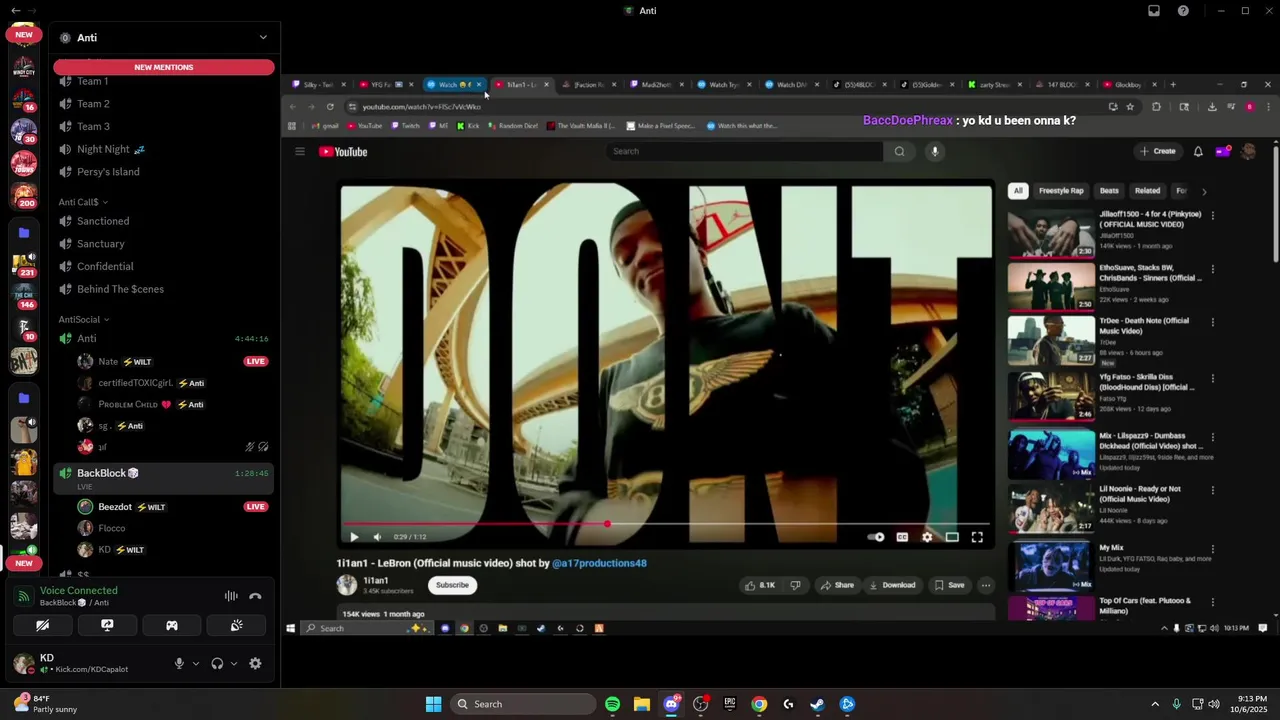Image resolution: width=1280 pixels, height=720 pixels.
Task: Select the Related filter chip
Action: click(1147, 191)
